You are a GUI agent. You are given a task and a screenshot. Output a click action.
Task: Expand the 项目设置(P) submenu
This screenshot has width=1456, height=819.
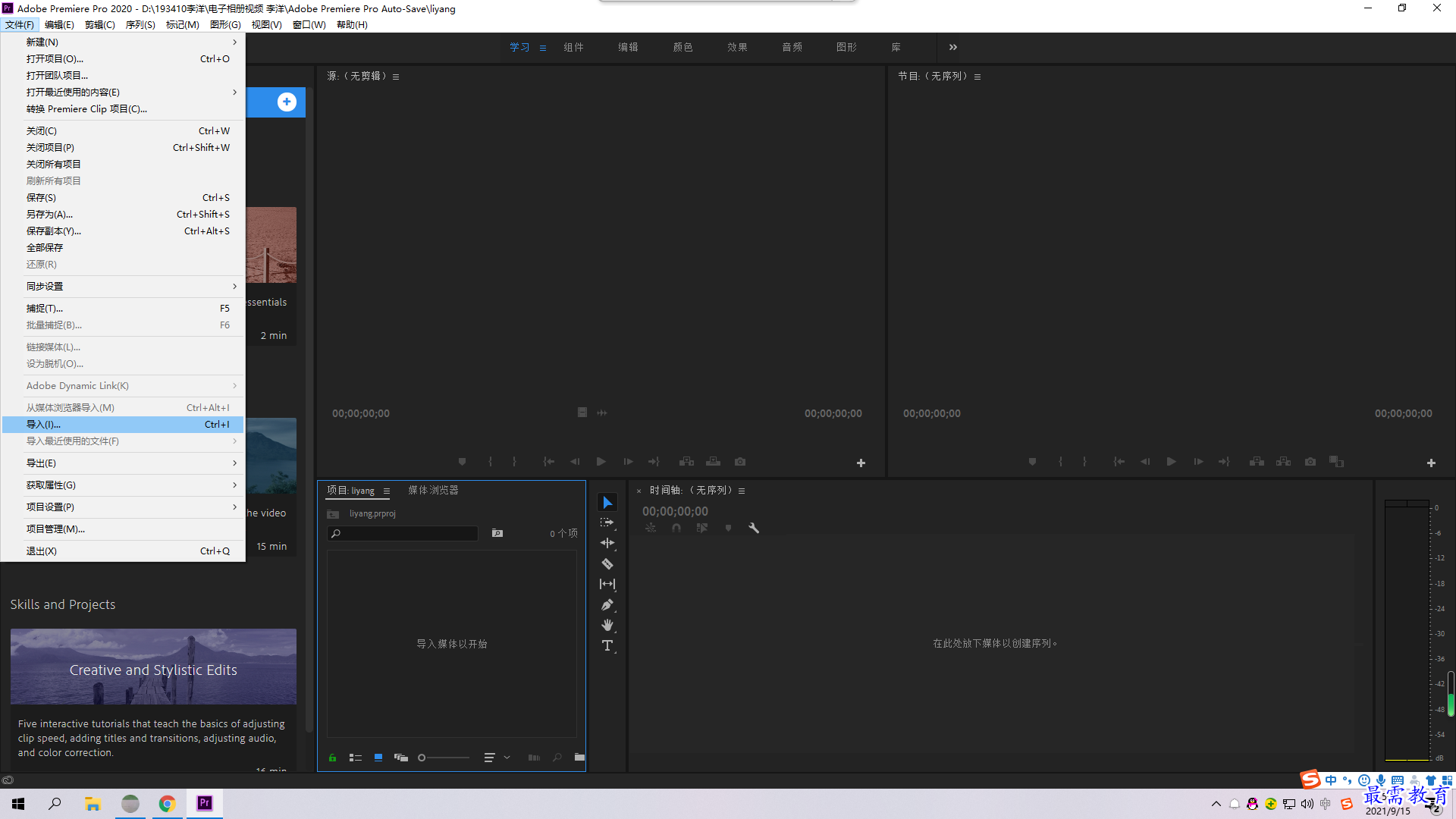coord(123,507)
